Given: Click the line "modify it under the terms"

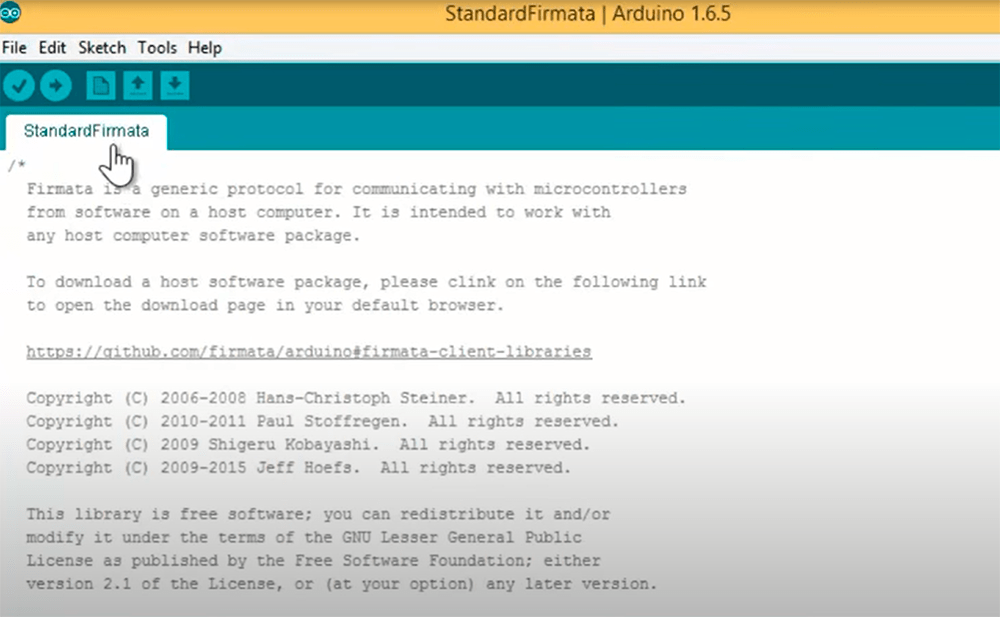Looking at the screenshot, I should pyautogui.click(x=304, y=538).
